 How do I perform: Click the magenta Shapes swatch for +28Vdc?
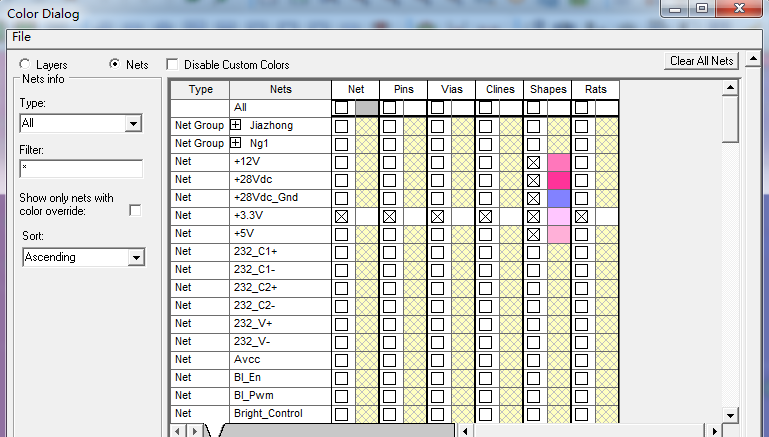(x=559, y=180)
